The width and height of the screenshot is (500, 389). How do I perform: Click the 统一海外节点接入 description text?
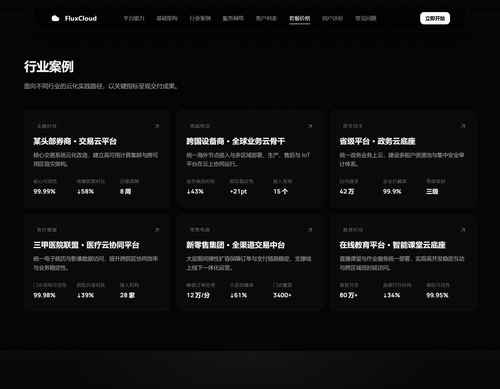pyautogui.click(x=248, y=160)
